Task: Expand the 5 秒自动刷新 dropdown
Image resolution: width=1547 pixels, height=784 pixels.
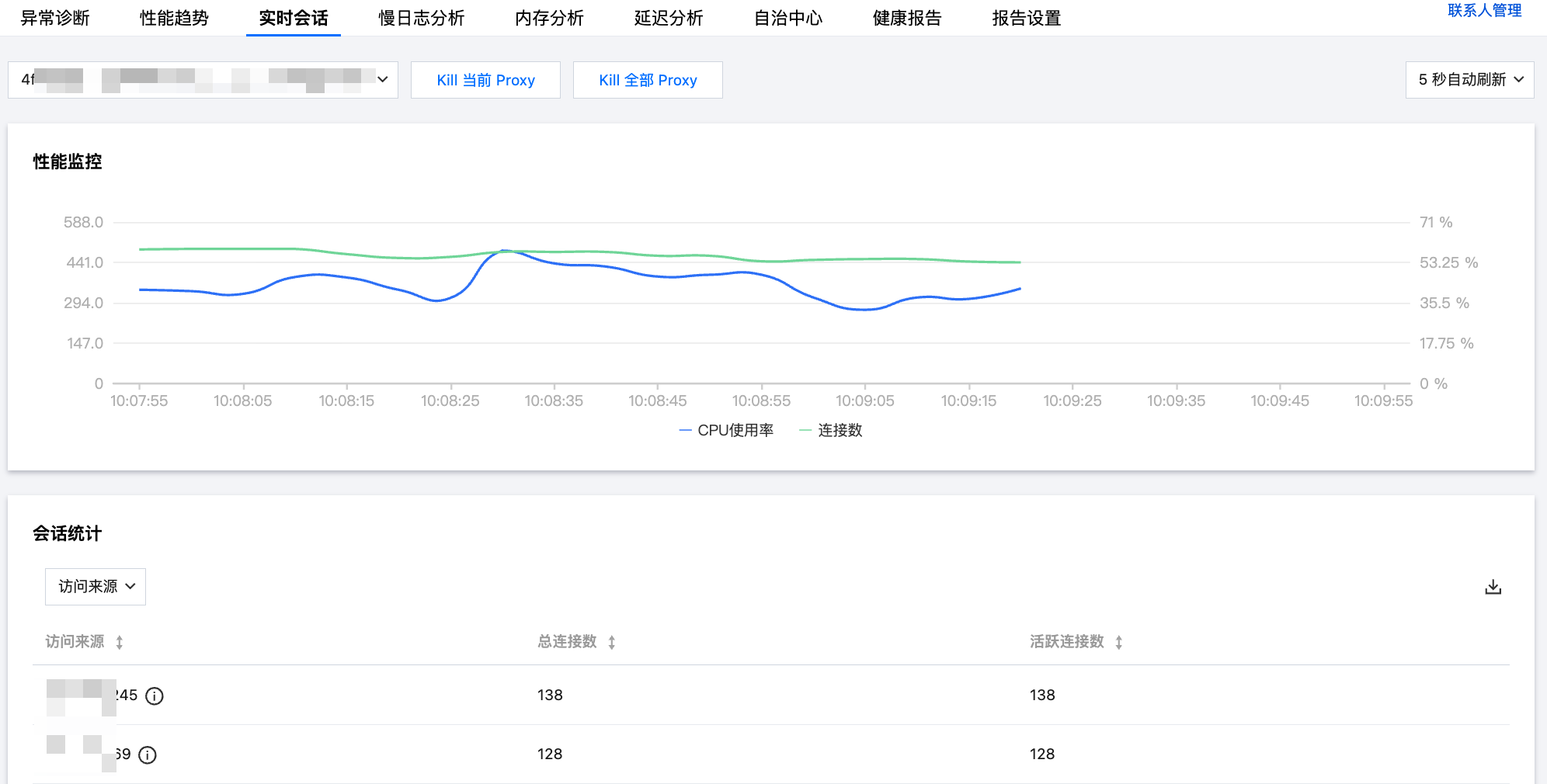Action: click(1469, 80)
